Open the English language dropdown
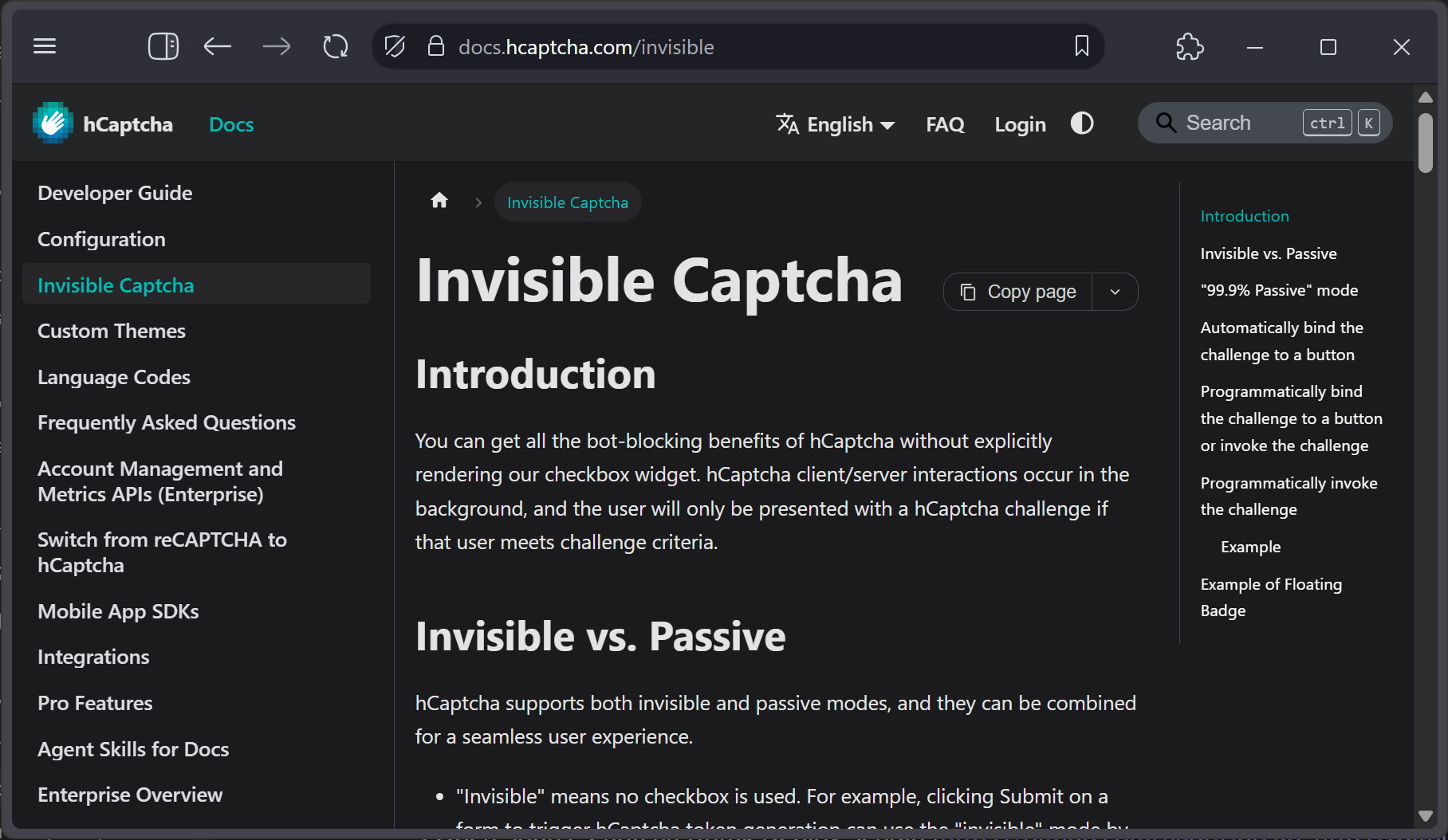 click(836, 124)
